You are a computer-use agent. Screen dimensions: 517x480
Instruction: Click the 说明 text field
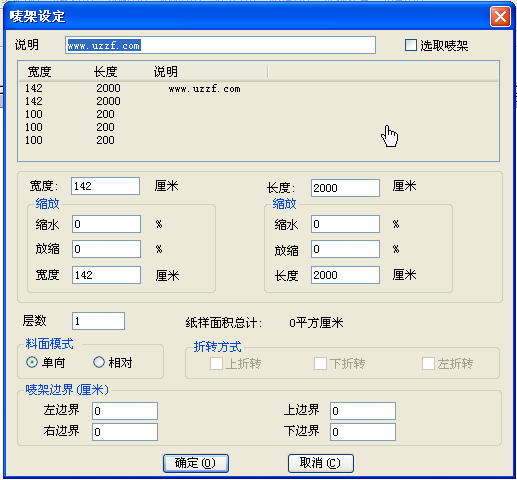tap(220, 45)
